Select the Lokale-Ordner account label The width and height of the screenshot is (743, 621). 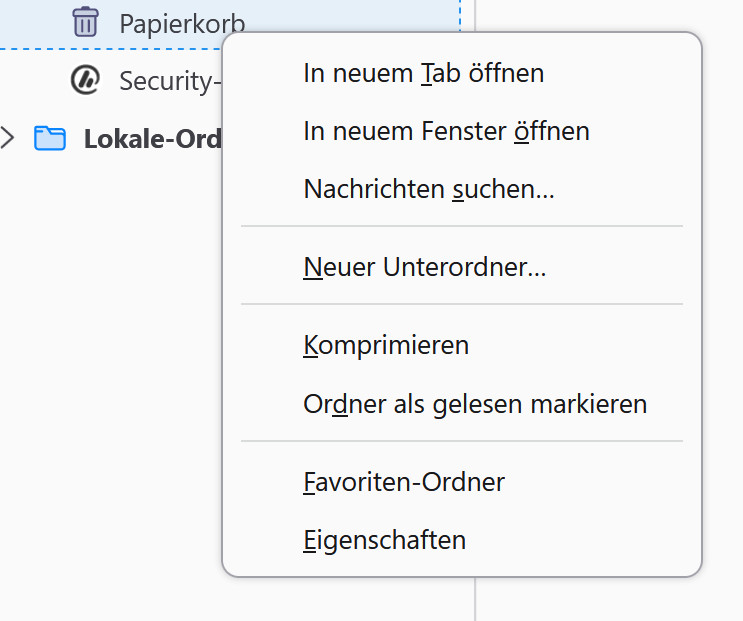[x=153, y=139]
